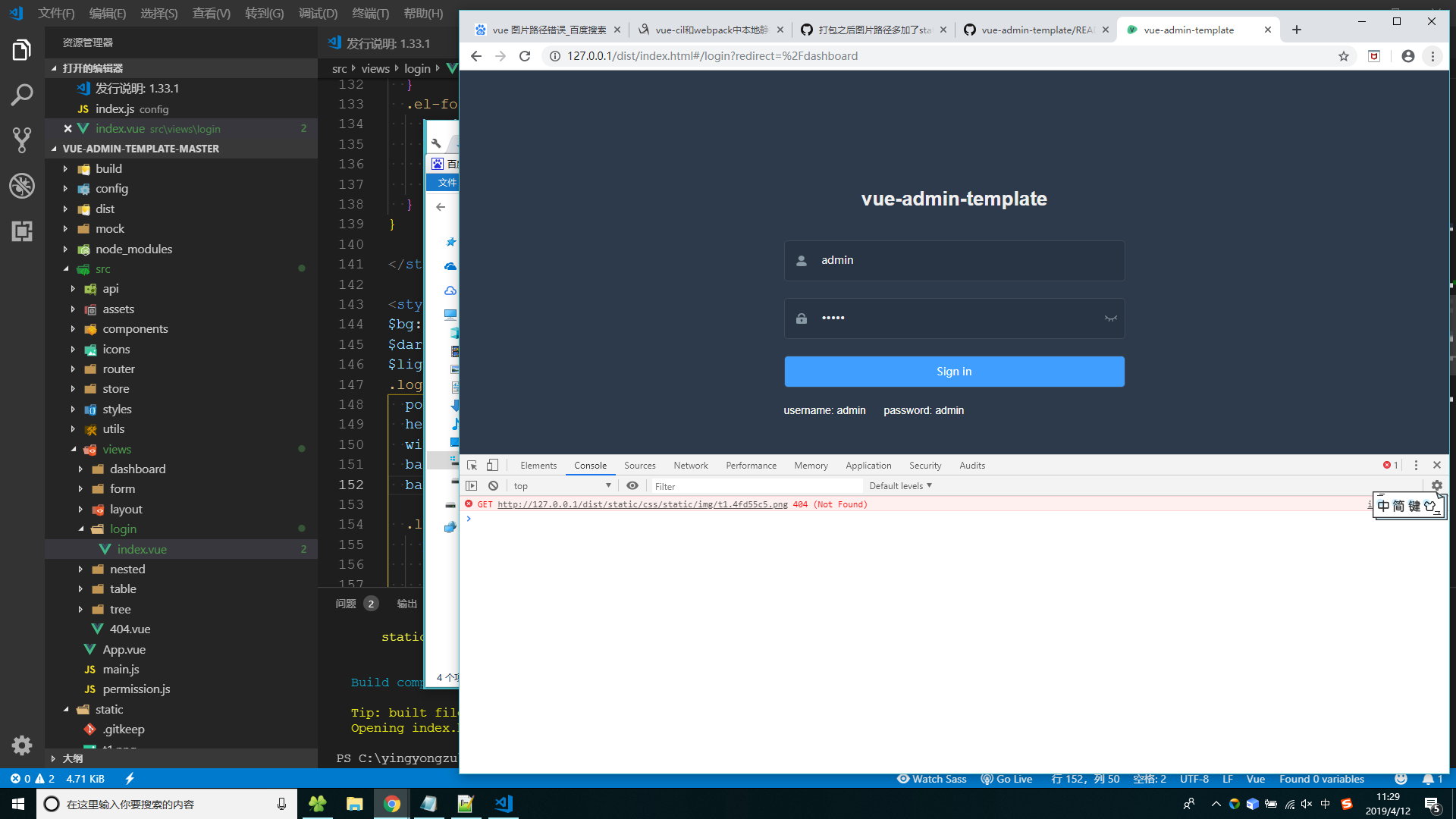Switch to the DevTools Application tab
1456x819 pixels.
(868, 466)
